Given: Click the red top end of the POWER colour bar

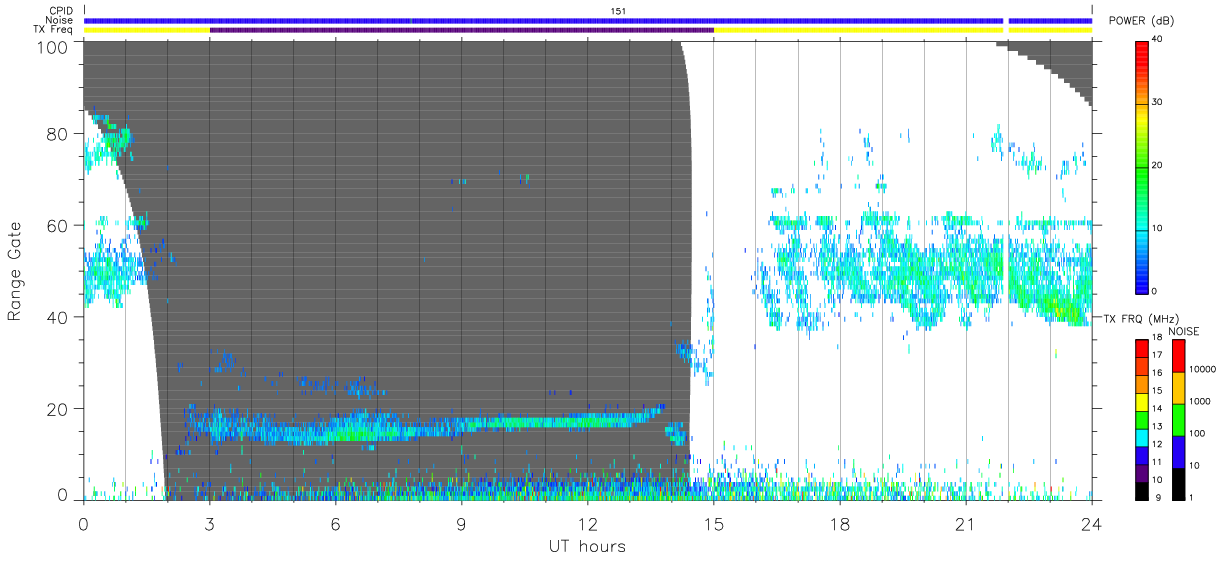Looking at the screenshot, I should (1141, 47).
